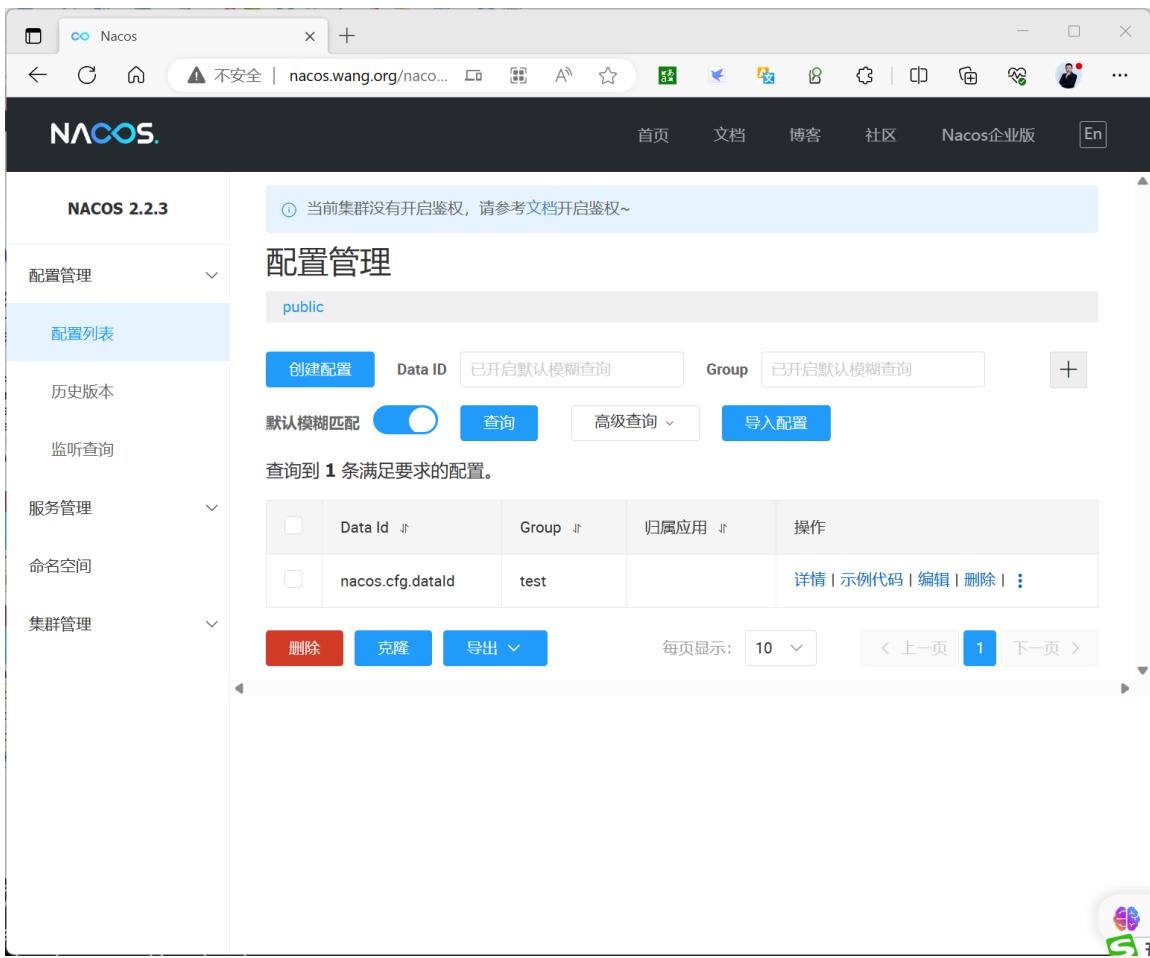Click the not-secure warning icon
Viewport: 1150px width, 958px height.
196,75
